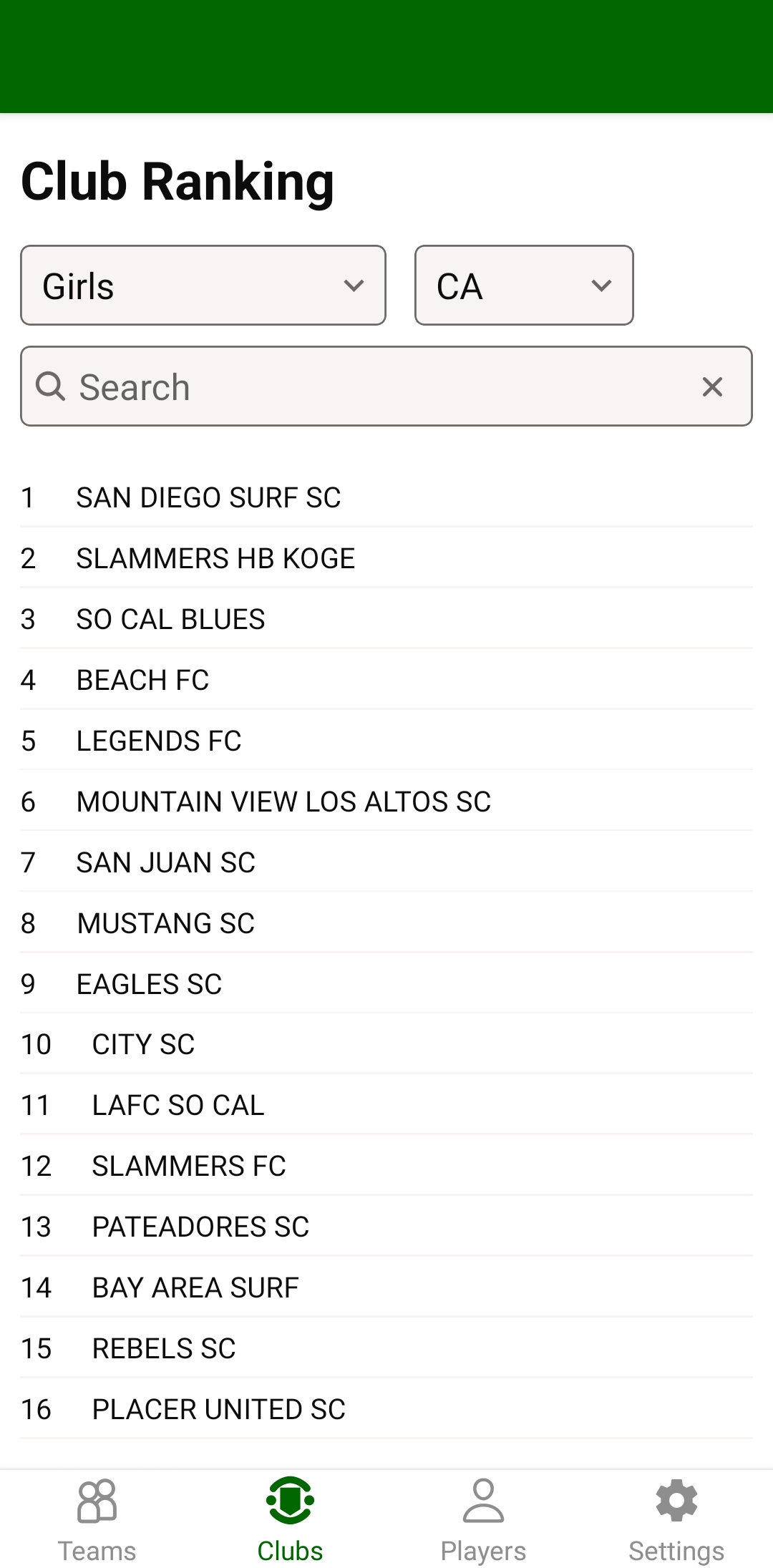Select PATEADORES SC from rankings
Image resolution: width=773 pixels, height=1568 pixels.
200,1227
